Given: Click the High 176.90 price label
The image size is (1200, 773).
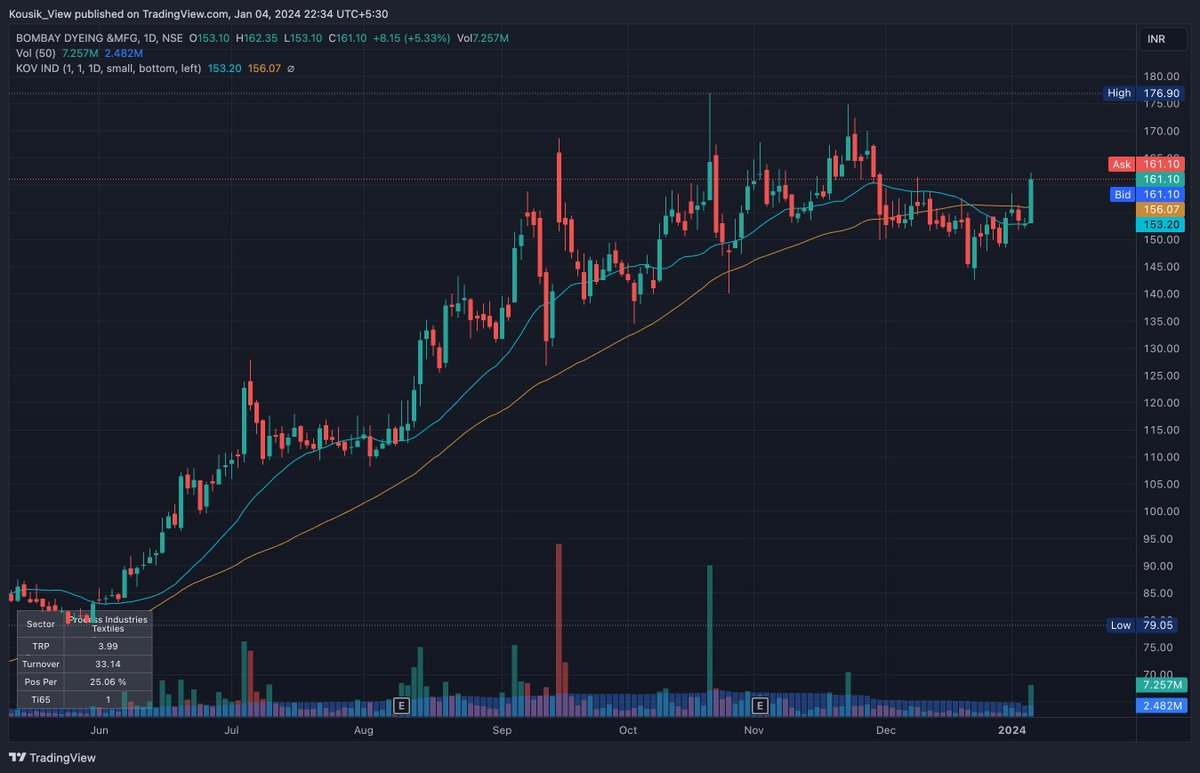Looking at the screenshot, I should pos(1142,93).
